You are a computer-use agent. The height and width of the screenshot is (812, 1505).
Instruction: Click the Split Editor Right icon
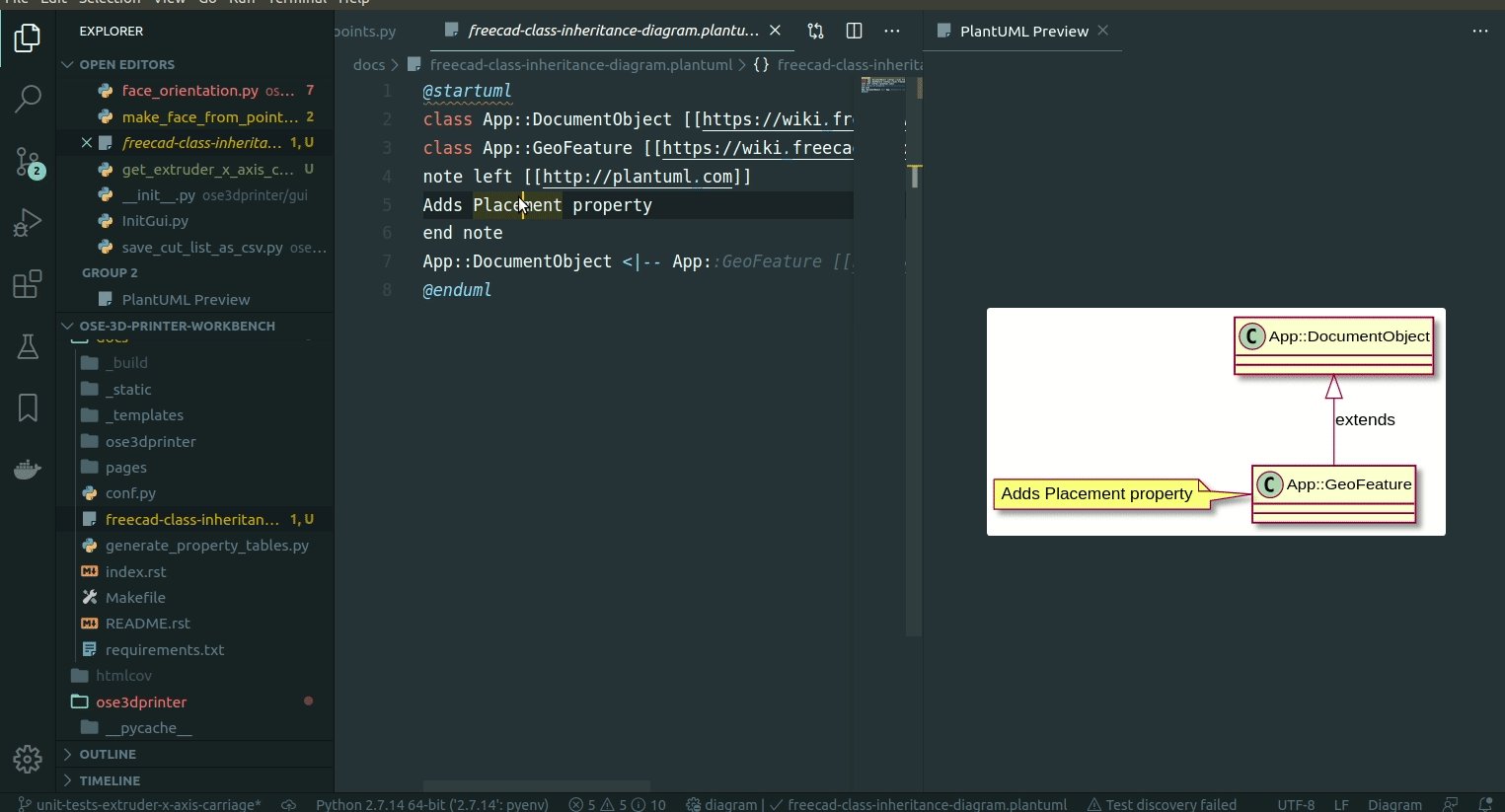(x=854, y=31)
